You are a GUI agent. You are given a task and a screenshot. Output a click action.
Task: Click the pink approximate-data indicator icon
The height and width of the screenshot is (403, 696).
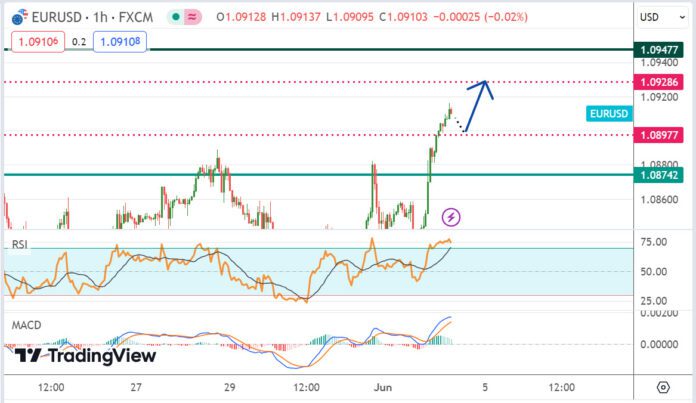[x=192, y=17]
